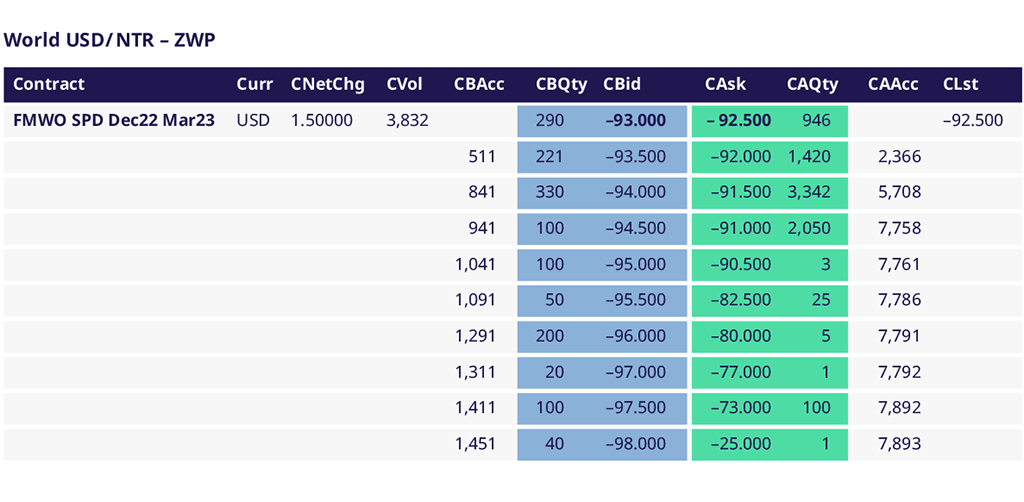Select ask quantity 3,342 cell
Screen dimensions: 1024x502
(809, 193)
